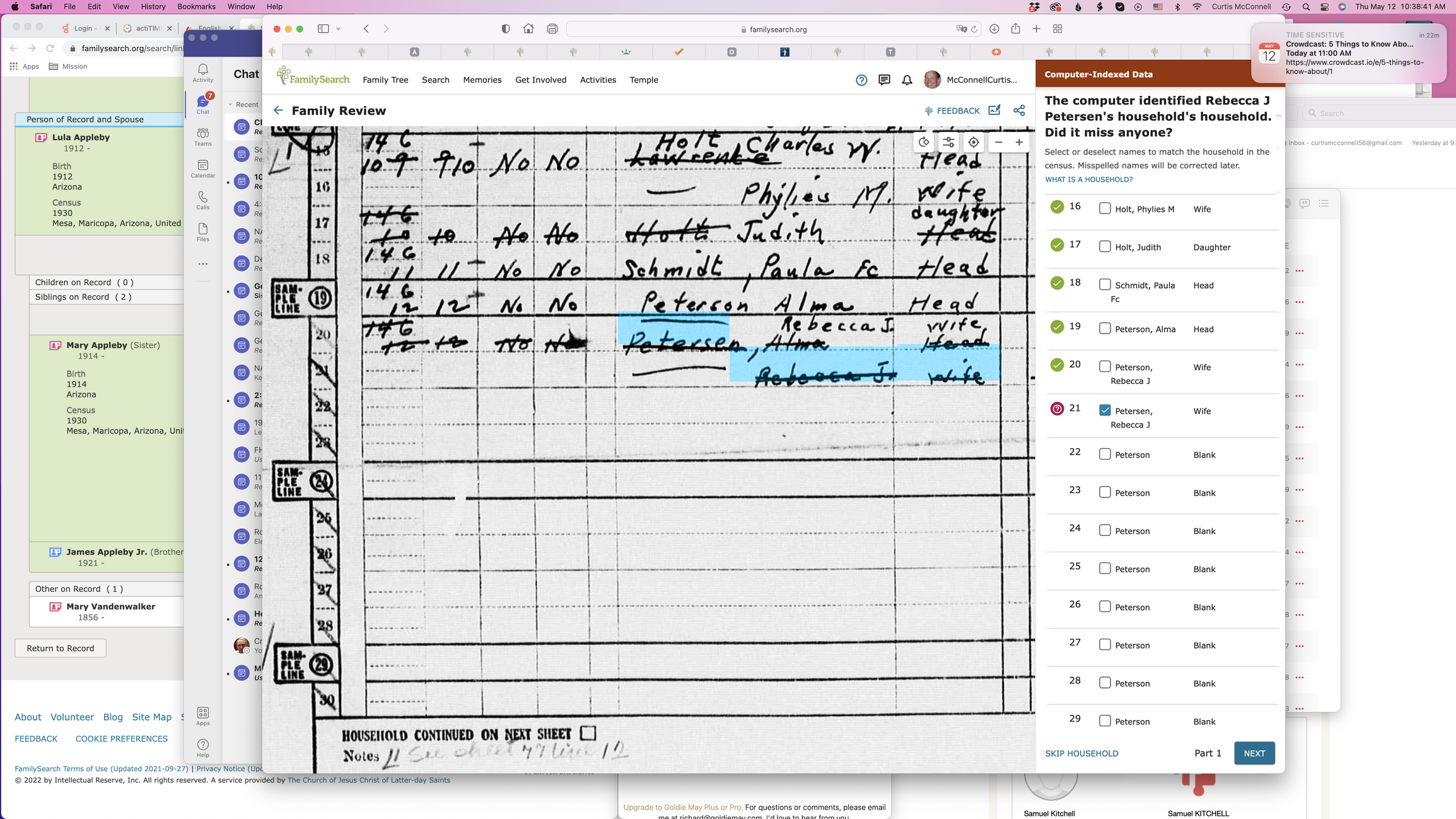
Task: Open the share icon in Family Review
Action: (x=1019, y=110)
